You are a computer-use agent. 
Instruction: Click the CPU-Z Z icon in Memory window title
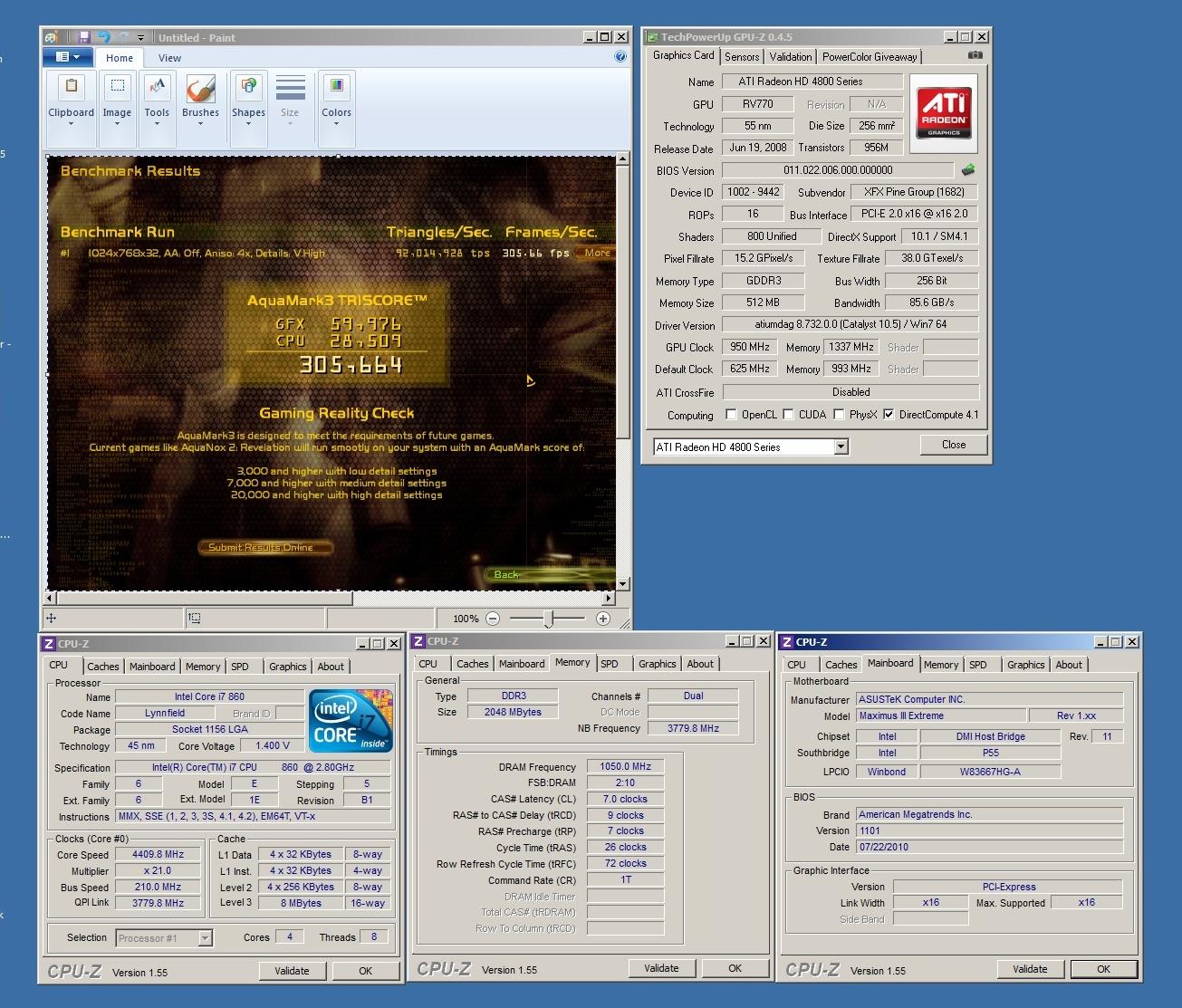[x=418, y=641]
